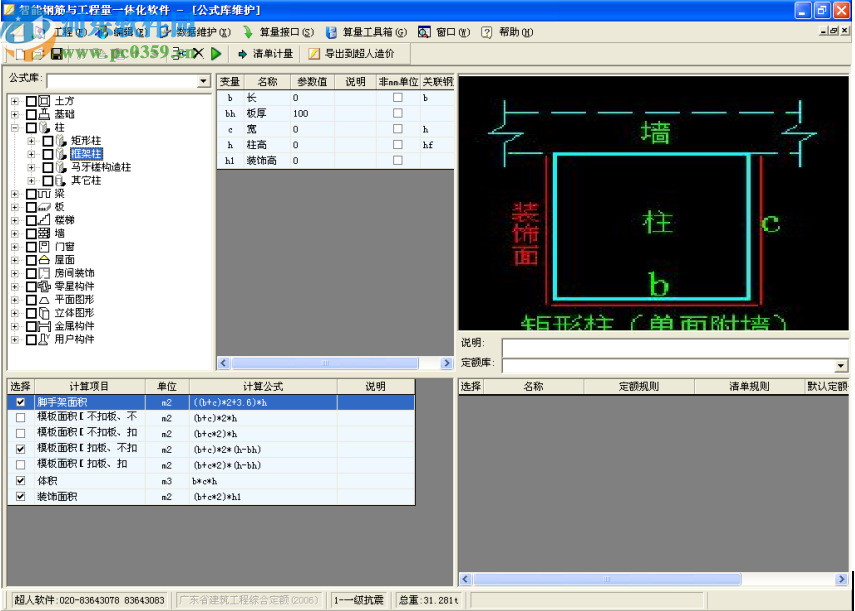Click the 说明 input field
Screen dimensions: 855x611
click(x=674, y=346)
